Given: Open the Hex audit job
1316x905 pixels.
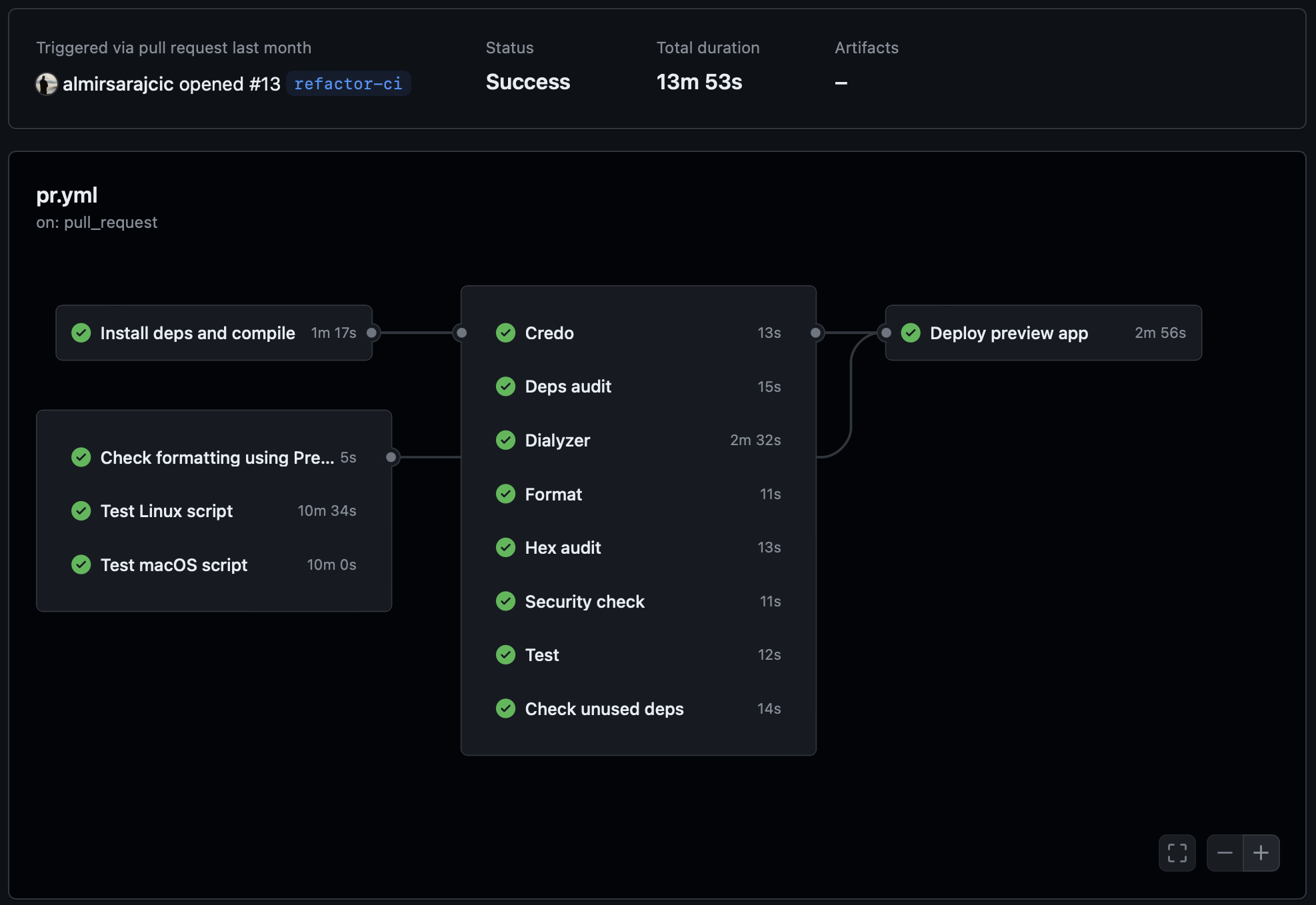Looking at the screenshot, I should (563, 548).
